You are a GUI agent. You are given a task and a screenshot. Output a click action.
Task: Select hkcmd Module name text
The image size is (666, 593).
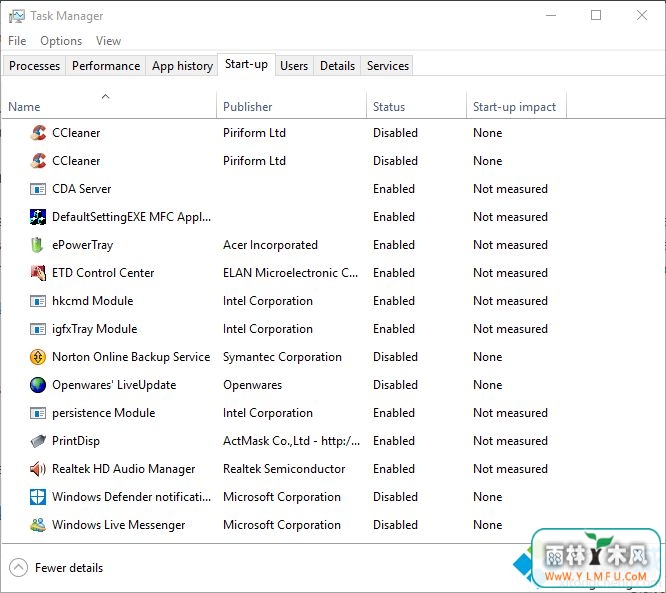coord(93,301)
